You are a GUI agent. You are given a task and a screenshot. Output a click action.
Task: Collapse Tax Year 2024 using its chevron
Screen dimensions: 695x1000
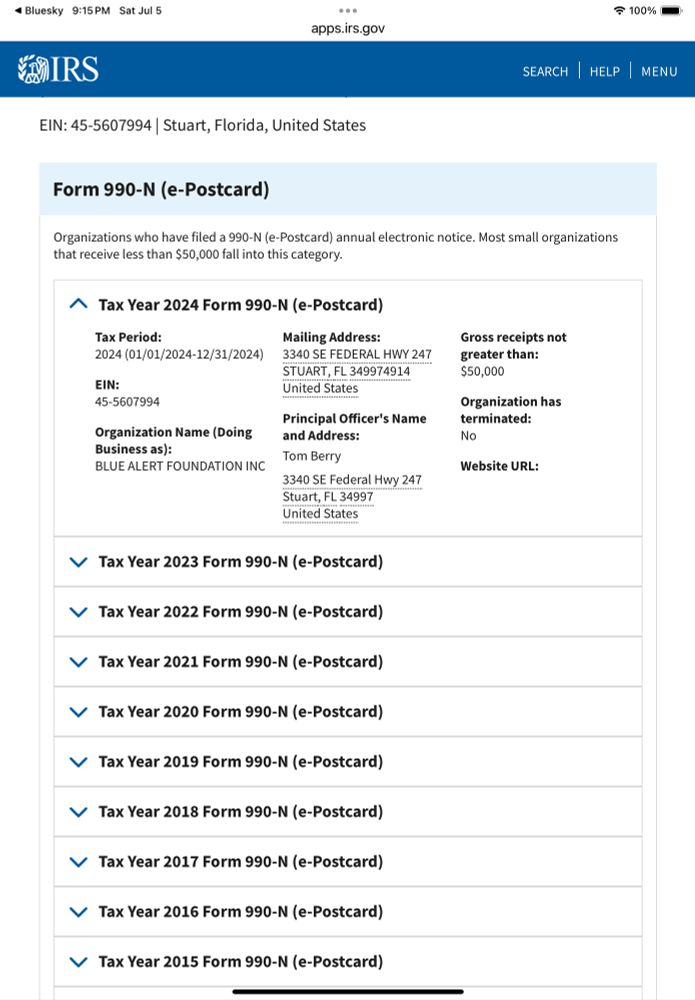click(78, 303)
